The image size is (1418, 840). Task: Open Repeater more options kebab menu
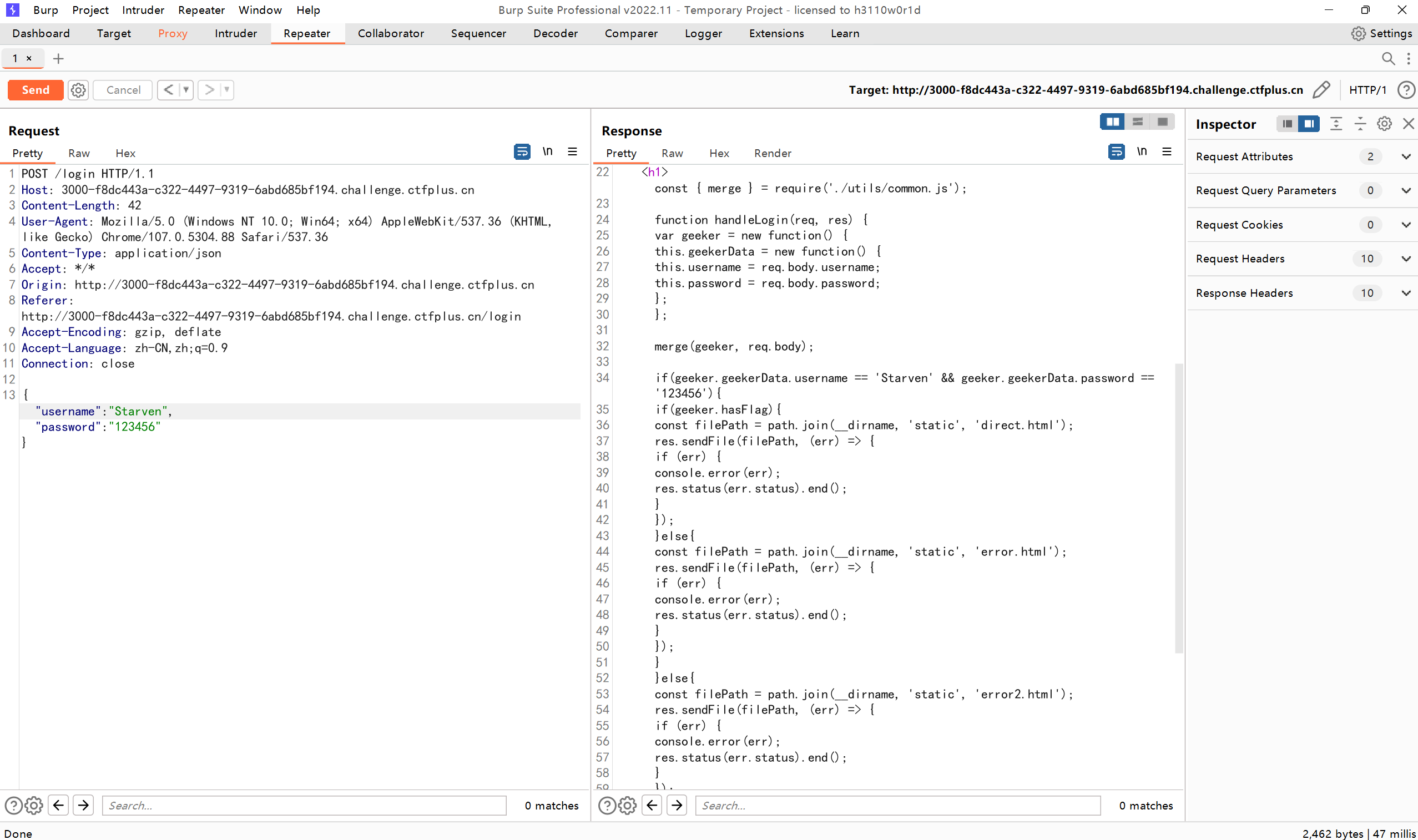tap(1409, 58)
